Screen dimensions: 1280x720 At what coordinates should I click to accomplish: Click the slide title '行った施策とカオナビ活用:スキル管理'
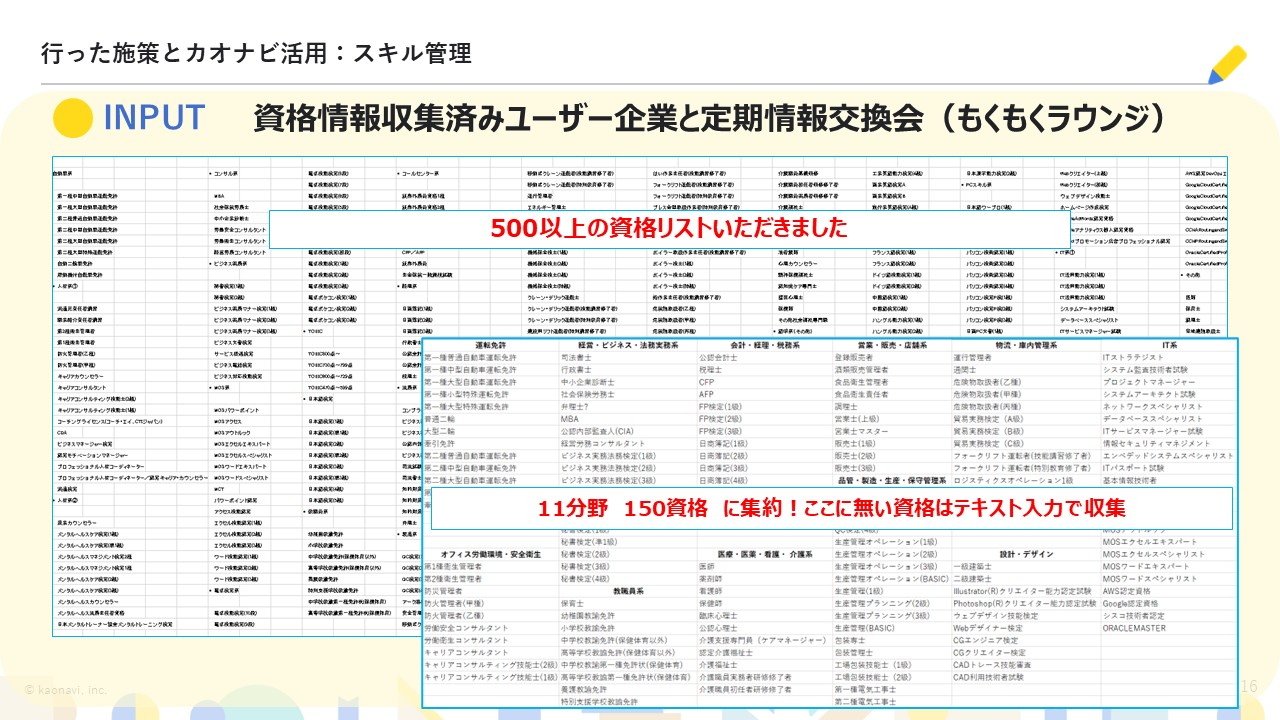(256, 53)
